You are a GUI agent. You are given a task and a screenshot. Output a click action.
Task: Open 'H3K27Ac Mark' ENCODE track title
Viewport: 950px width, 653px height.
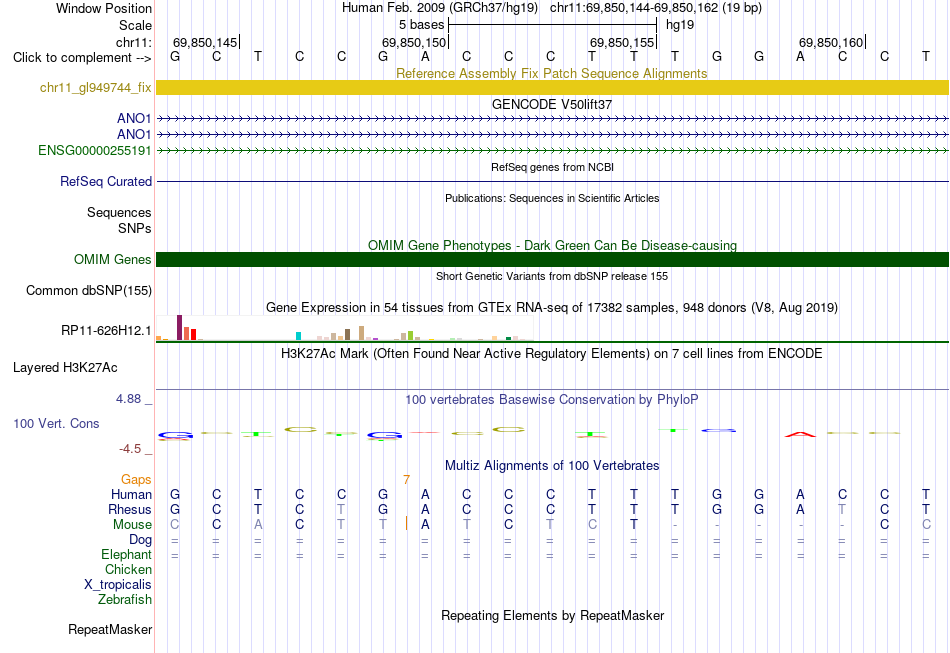click(x=552, y=354)
